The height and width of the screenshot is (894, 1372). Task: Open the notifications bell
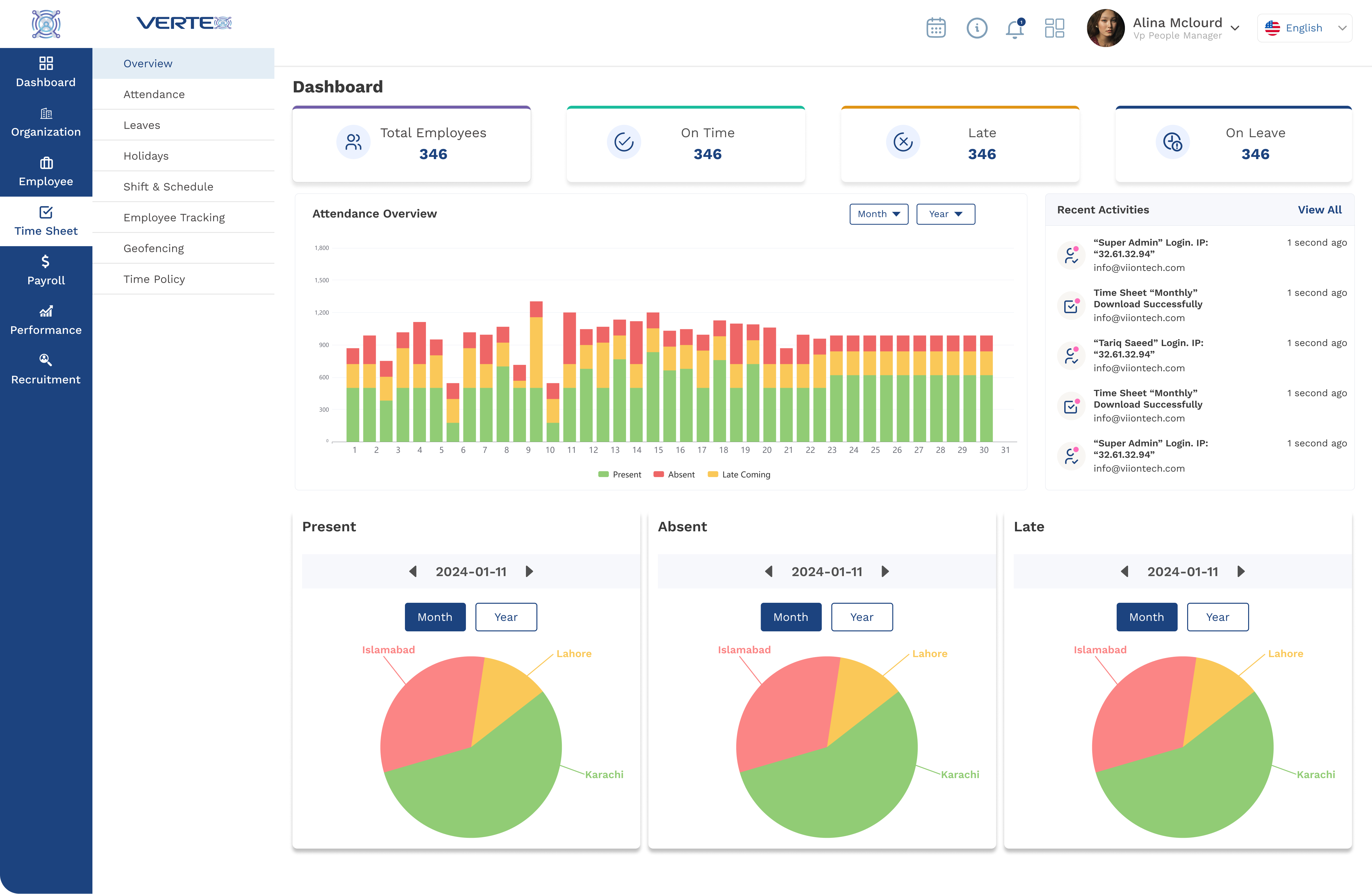1015,28
